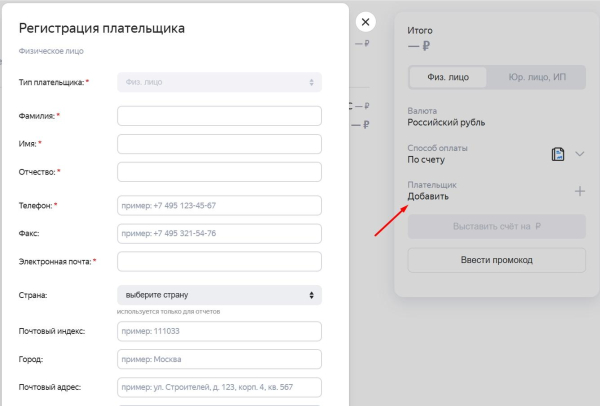Screen dimensions: 600x406
Task: Expand the Способ оплаты chevron
Action: pyautogui.click(x=579, y=154)
